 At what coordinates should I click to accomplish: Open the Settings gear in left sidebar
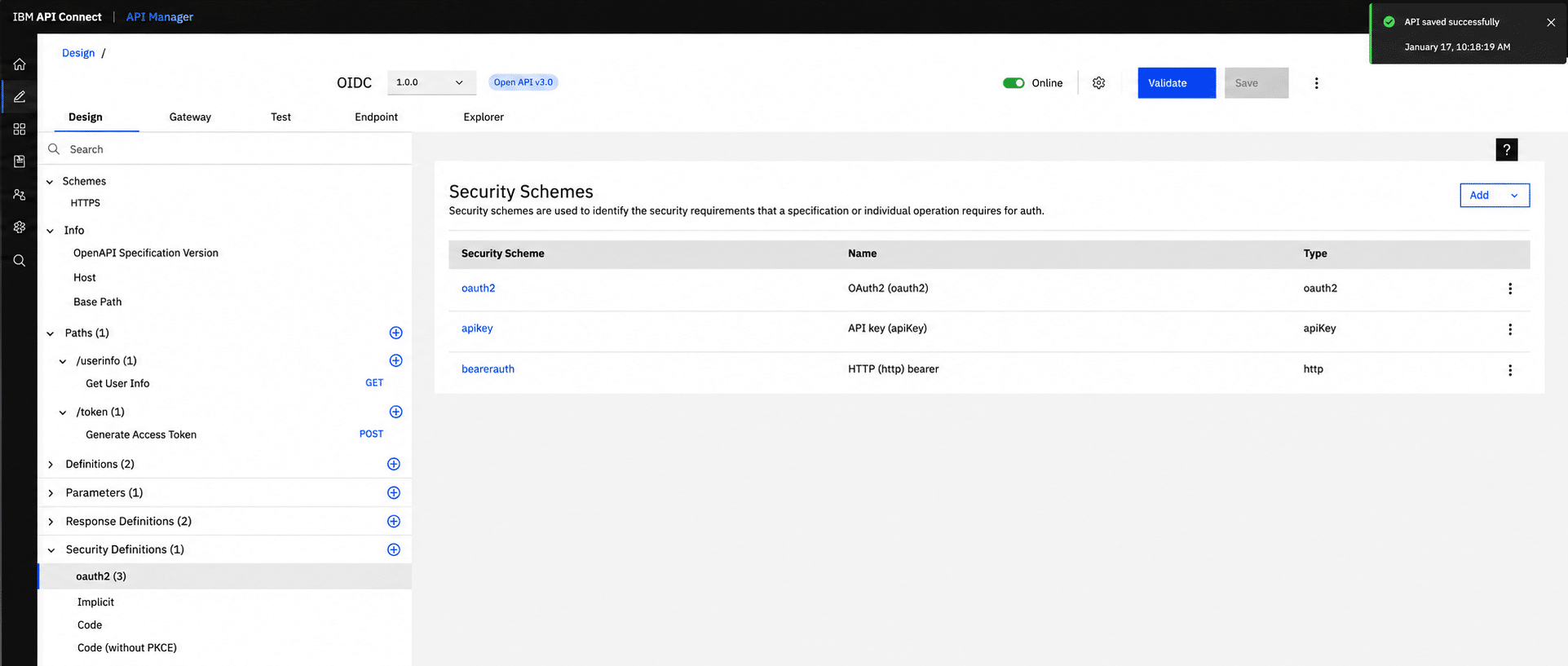click(20, 227)
